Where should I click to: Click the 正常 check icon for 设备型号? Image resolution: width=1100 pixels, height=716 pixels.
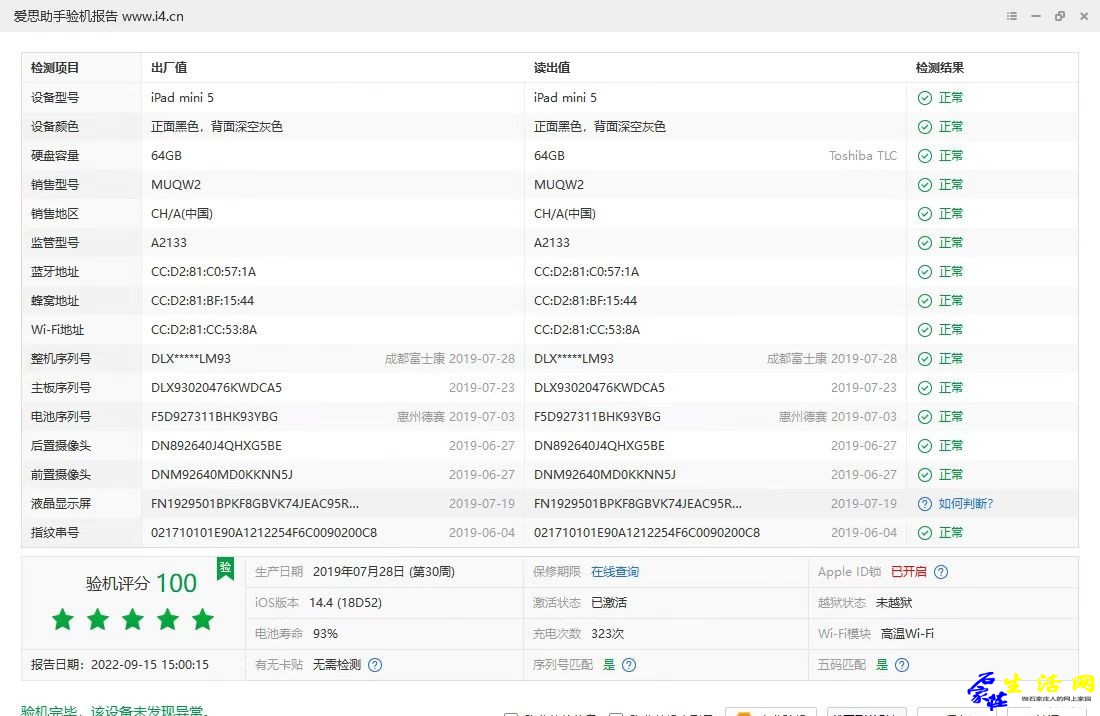[x=925, y=98]
